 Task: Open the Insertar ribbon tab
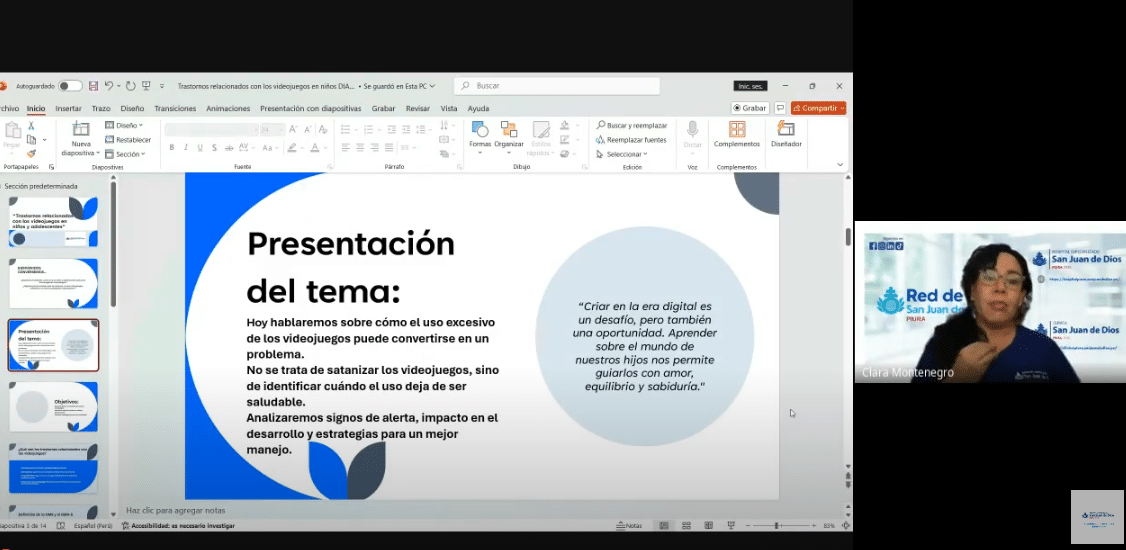coord(68,108)
